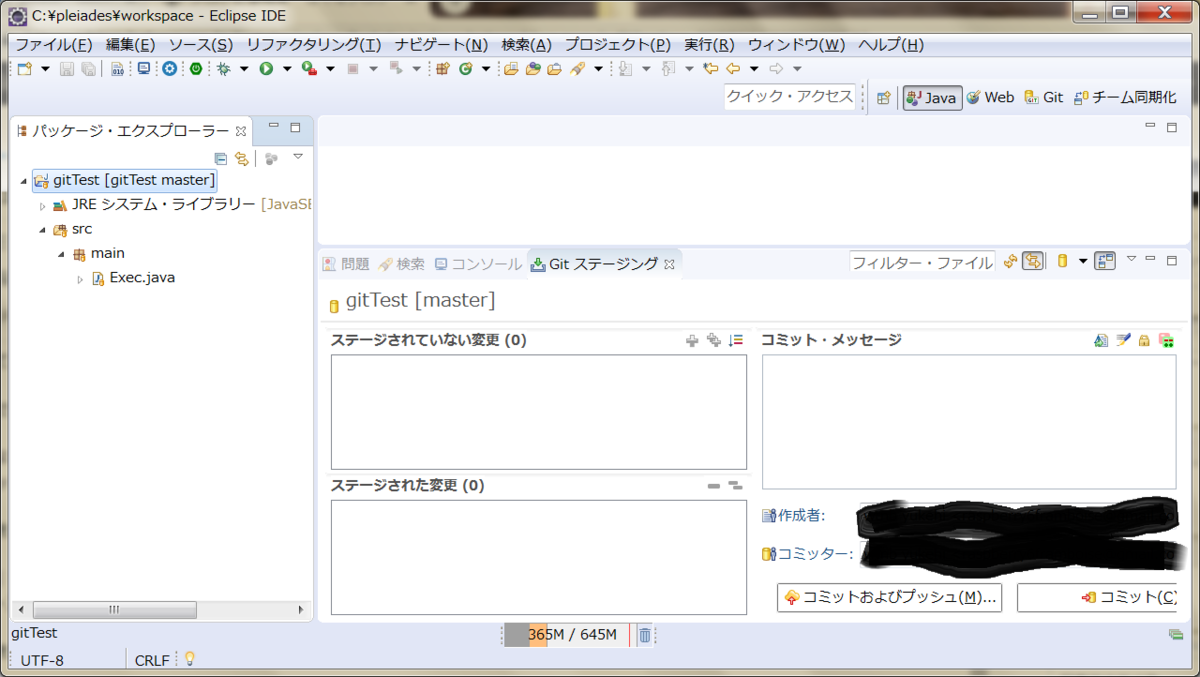
Task: Switch to the コンソール tab
Action: 478,264
